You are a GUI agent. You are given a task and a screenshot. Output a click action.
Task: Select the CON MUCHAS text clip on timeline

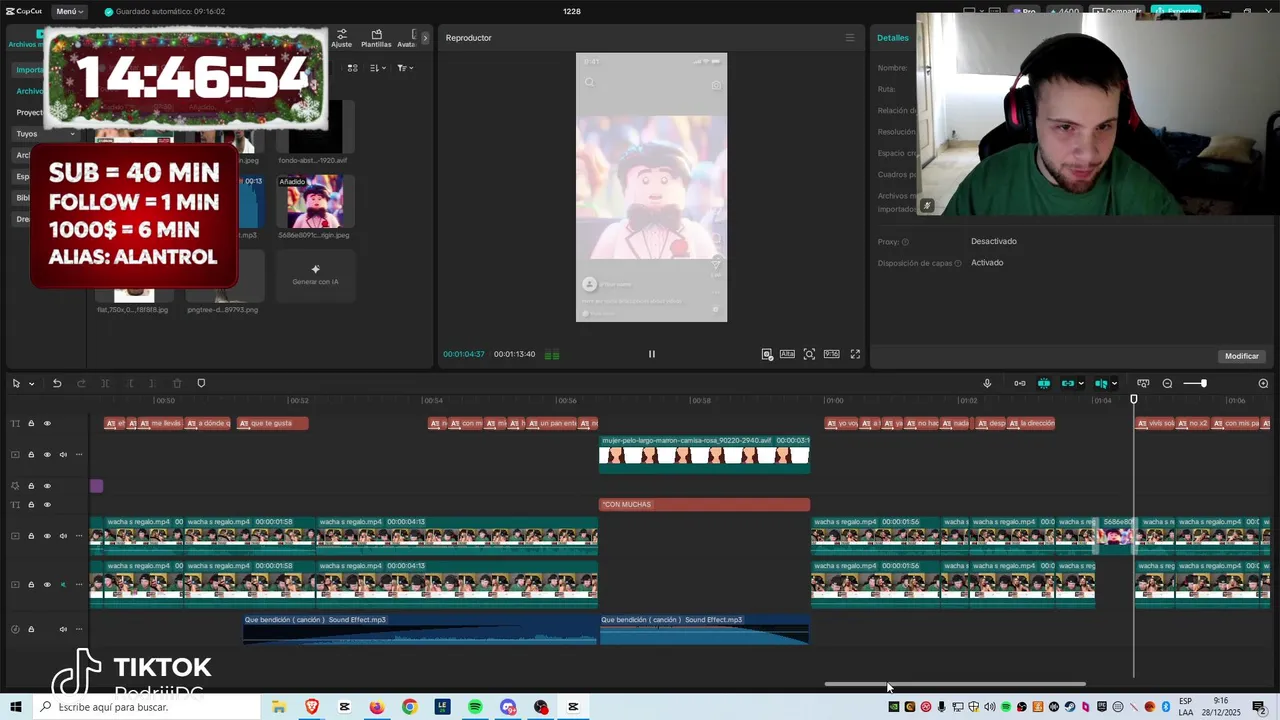pos(704,505)
